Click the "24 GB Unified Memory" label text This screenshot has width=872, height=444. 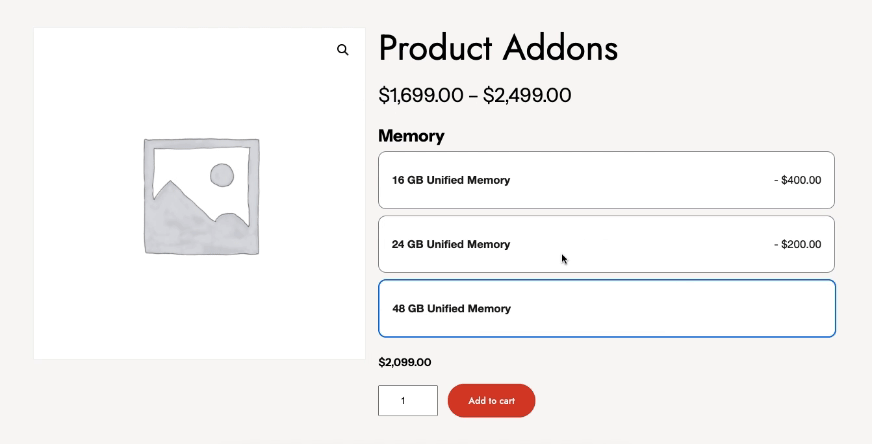451,245
